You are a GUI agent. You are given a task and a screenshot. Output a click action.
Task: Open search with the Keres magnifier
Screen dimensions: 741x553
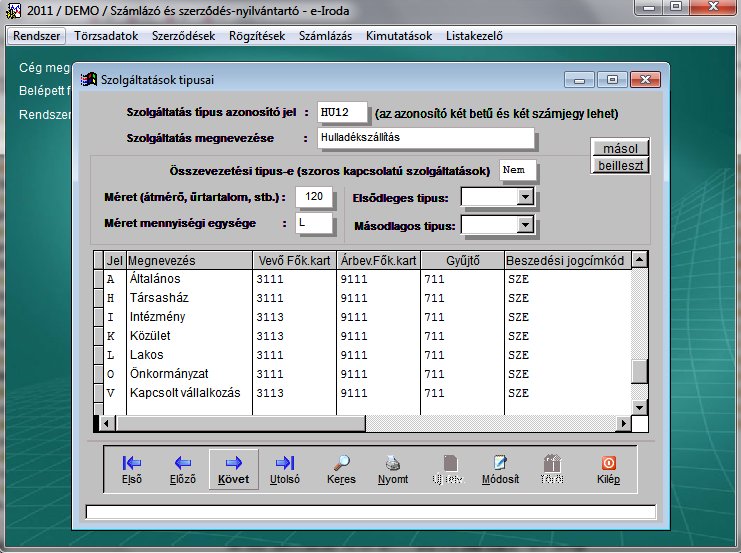341,469
